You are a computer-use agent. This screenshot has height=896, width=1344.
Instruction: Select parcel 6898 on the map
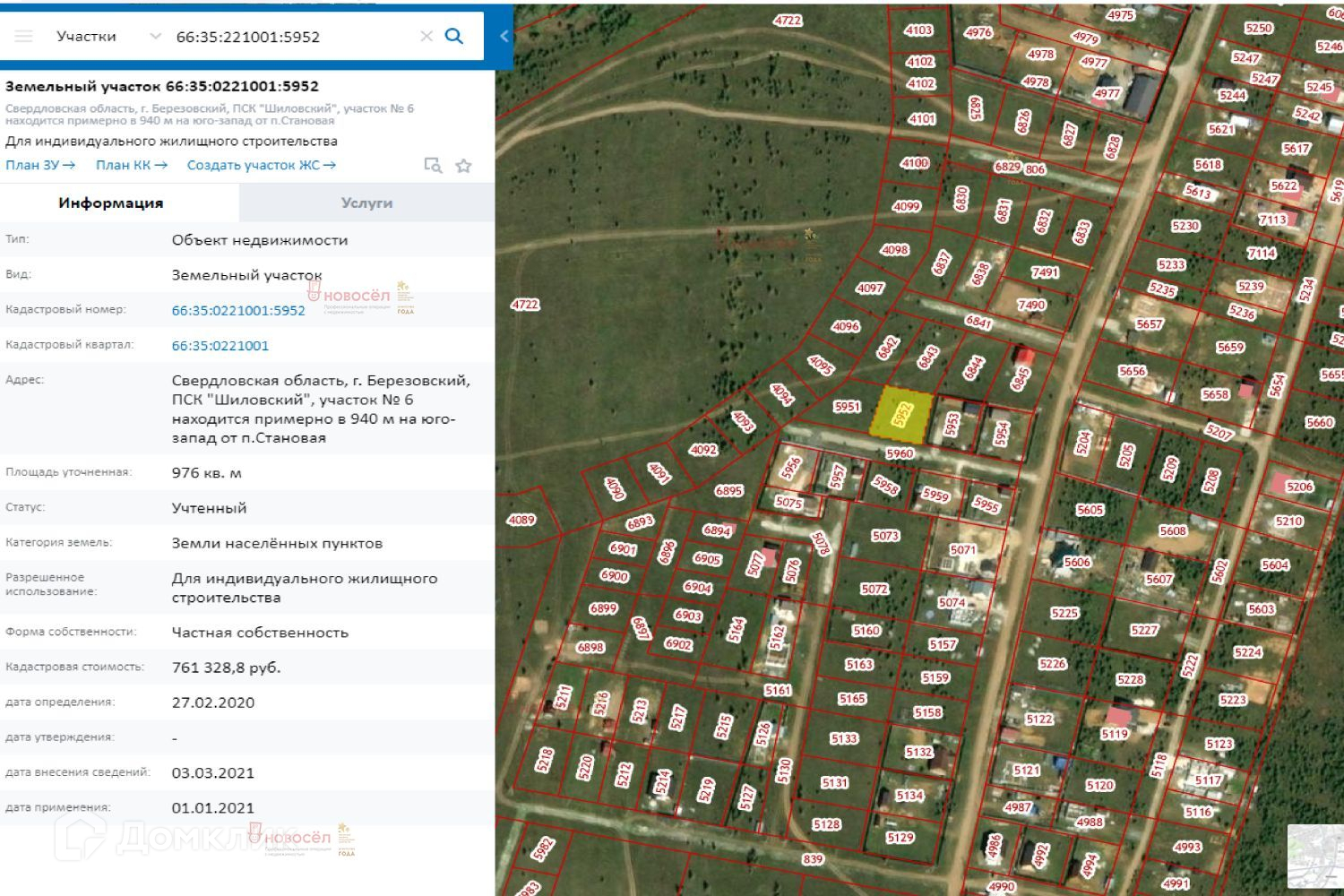(590, 647)
